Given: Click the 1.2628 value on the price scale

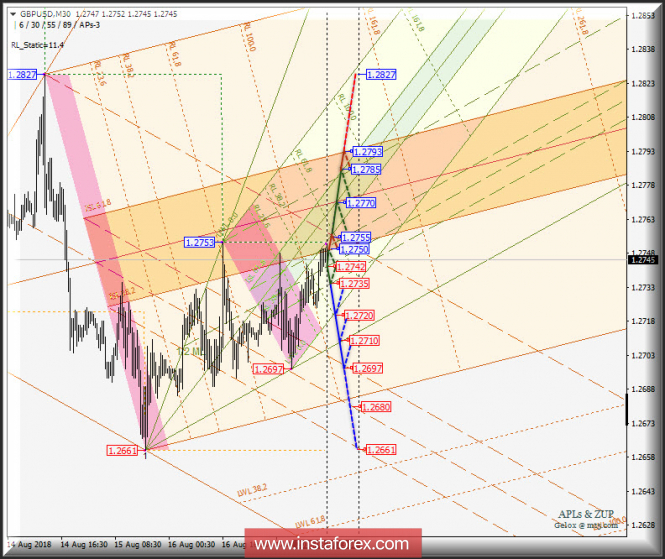Looking at the screenshot, I should [x=643, y=525].
